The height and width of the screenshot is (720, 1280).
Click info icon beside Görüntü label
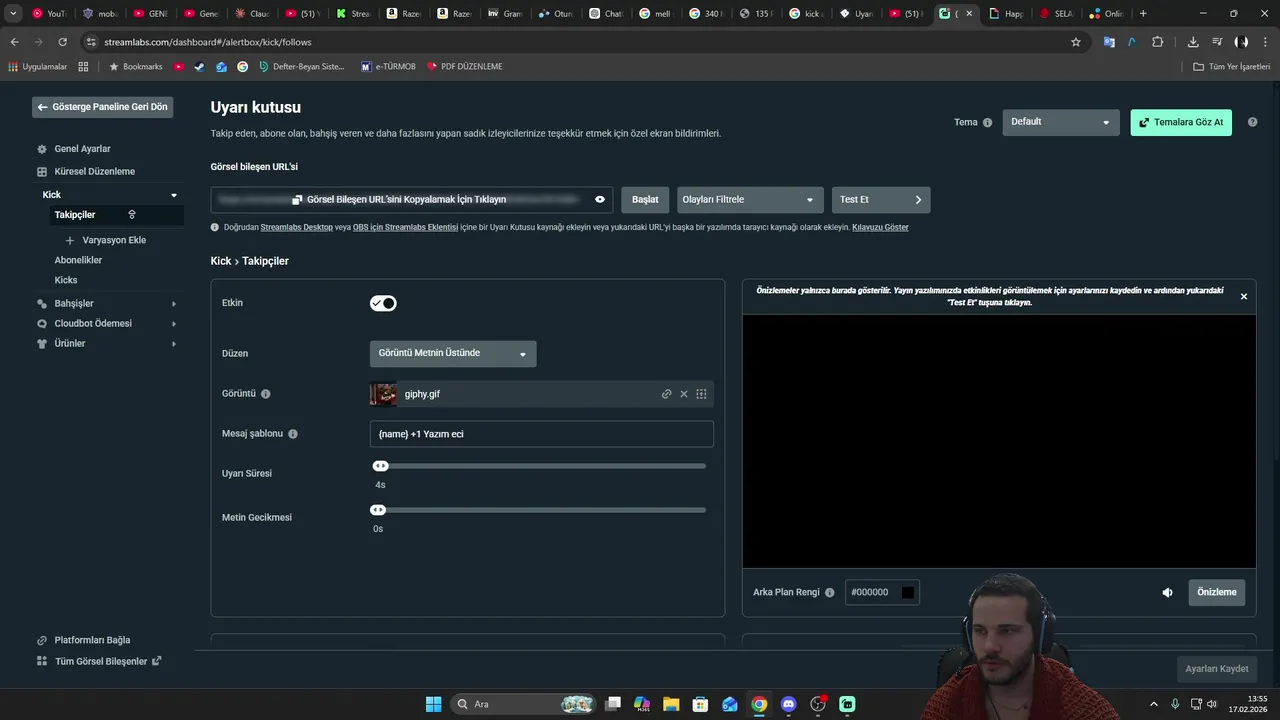(x=266, y=394)
